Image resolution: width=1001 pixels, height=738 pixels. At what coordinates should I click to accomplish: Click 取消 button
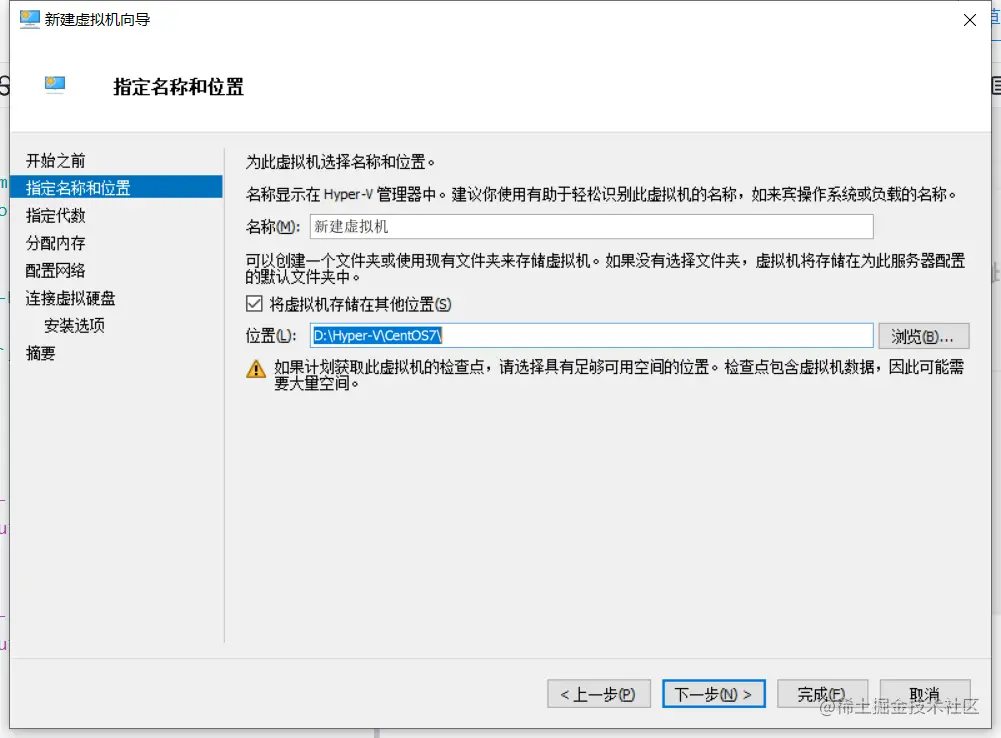coord(925,694)
